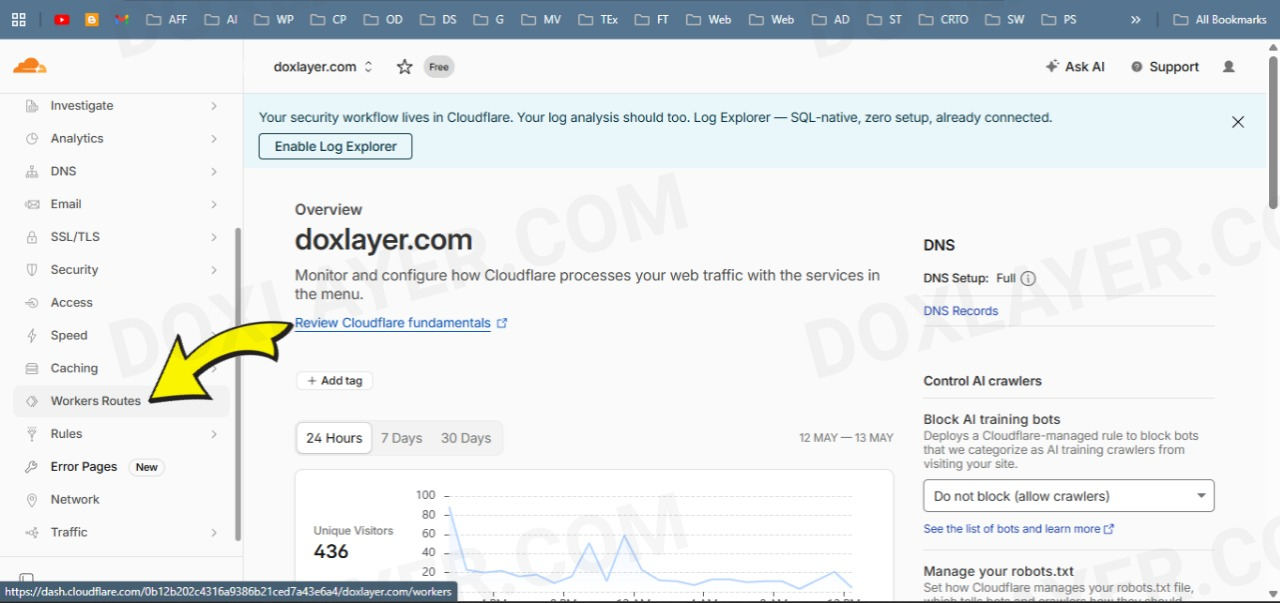Click the Add tag button

334,381
